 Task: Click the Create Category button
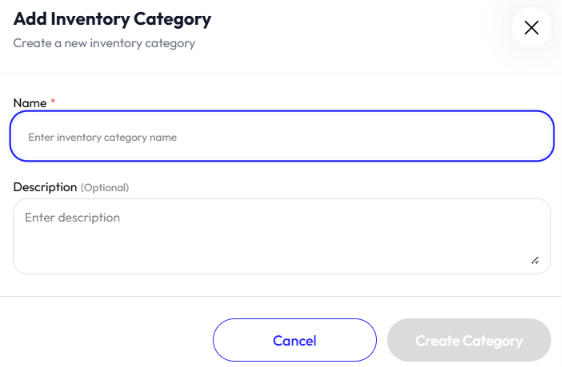tap(469, 340)
